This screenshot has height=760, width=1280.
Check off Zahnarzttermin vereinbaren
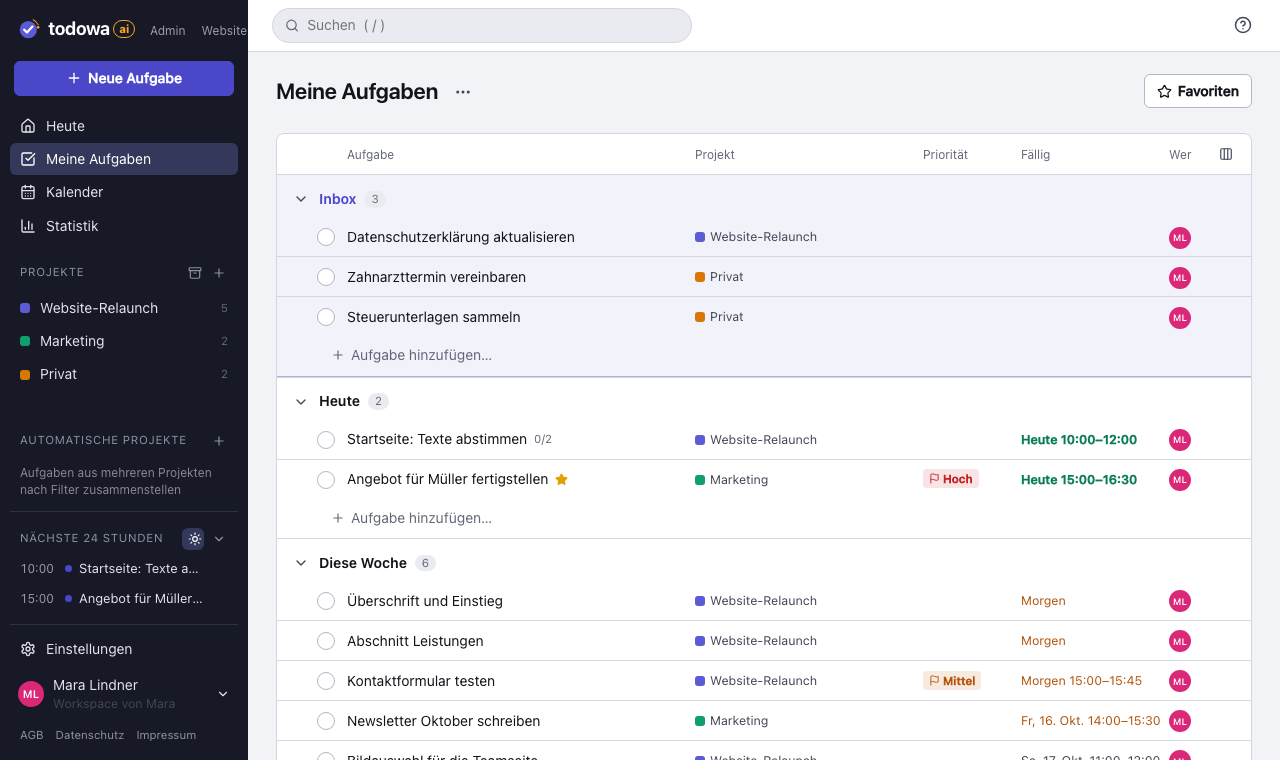326,277
